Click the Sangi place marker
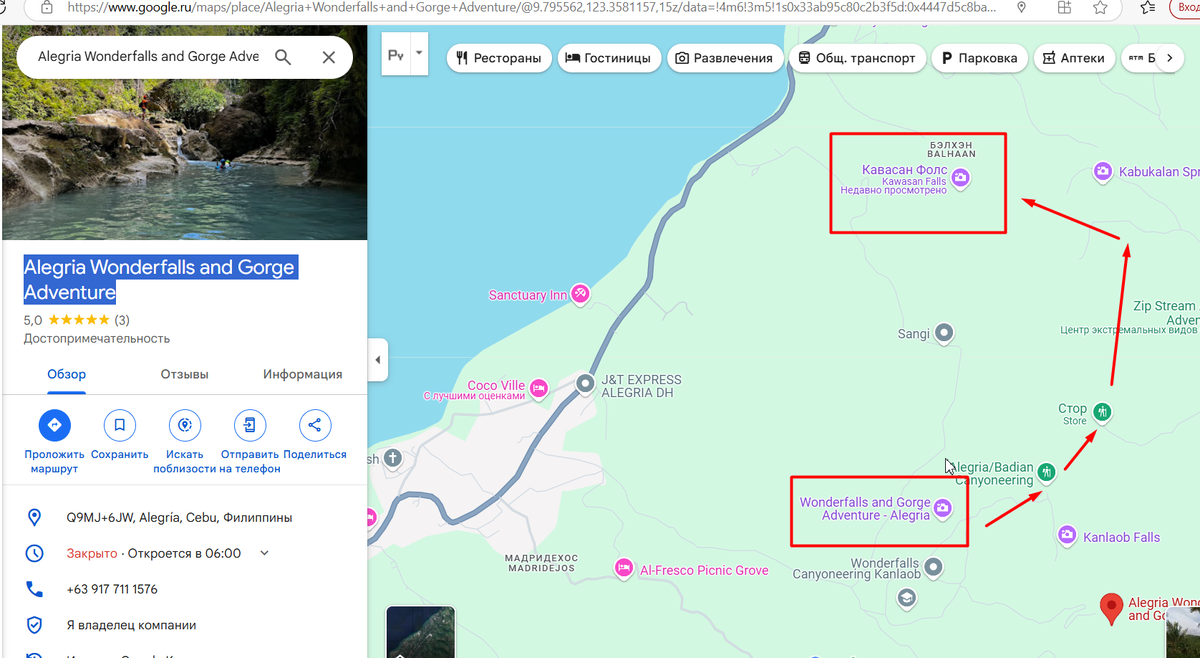1200x658 pixels. pos(943,333)
